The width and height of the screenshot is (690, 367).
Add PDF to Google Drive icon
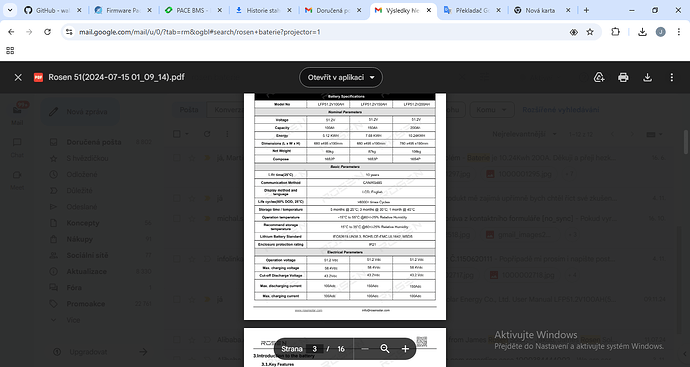[x=599, y=77]
